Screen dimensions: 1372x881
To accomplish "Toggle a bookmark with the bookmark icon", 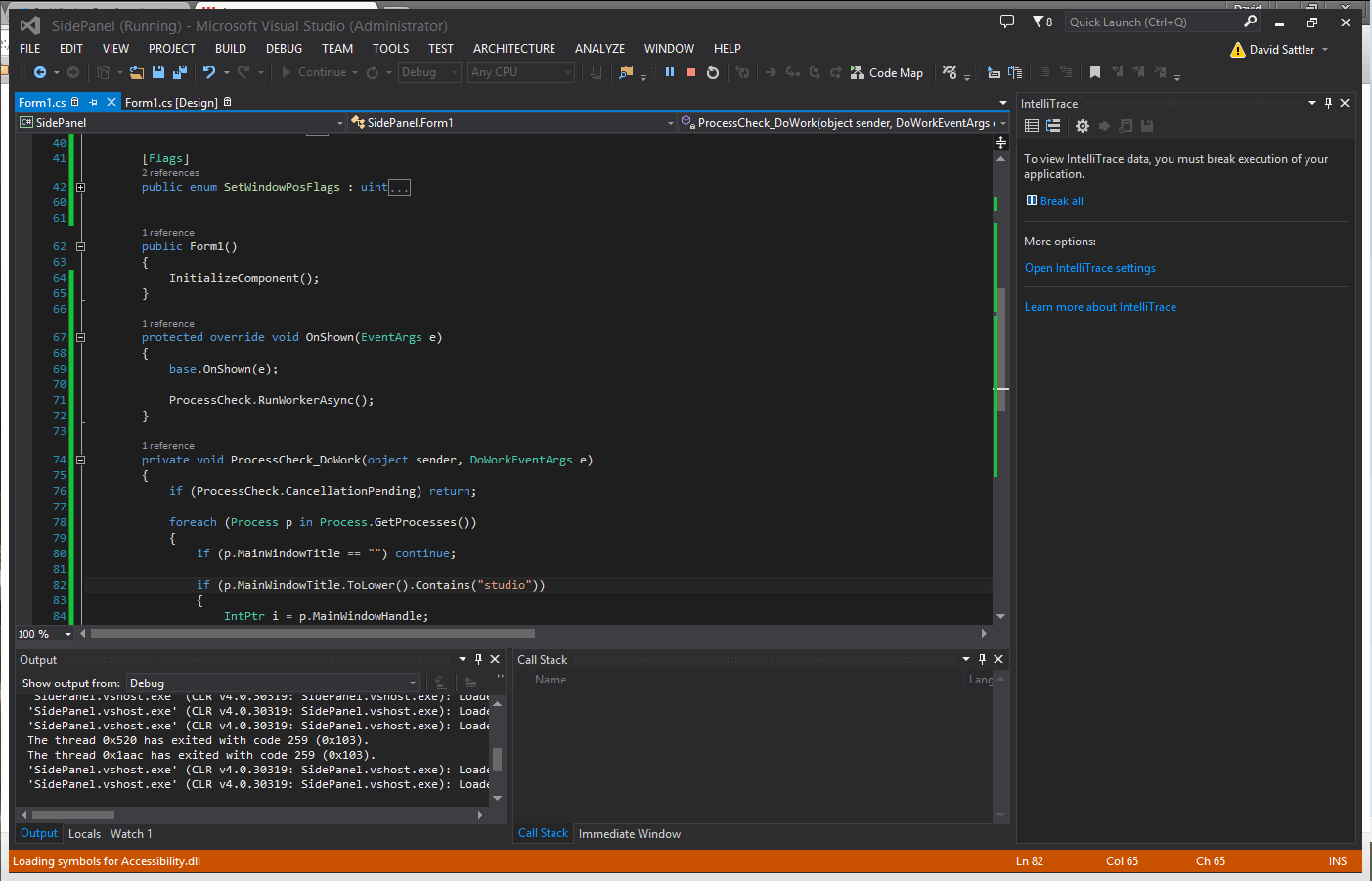I will (x=1095, y=72).
